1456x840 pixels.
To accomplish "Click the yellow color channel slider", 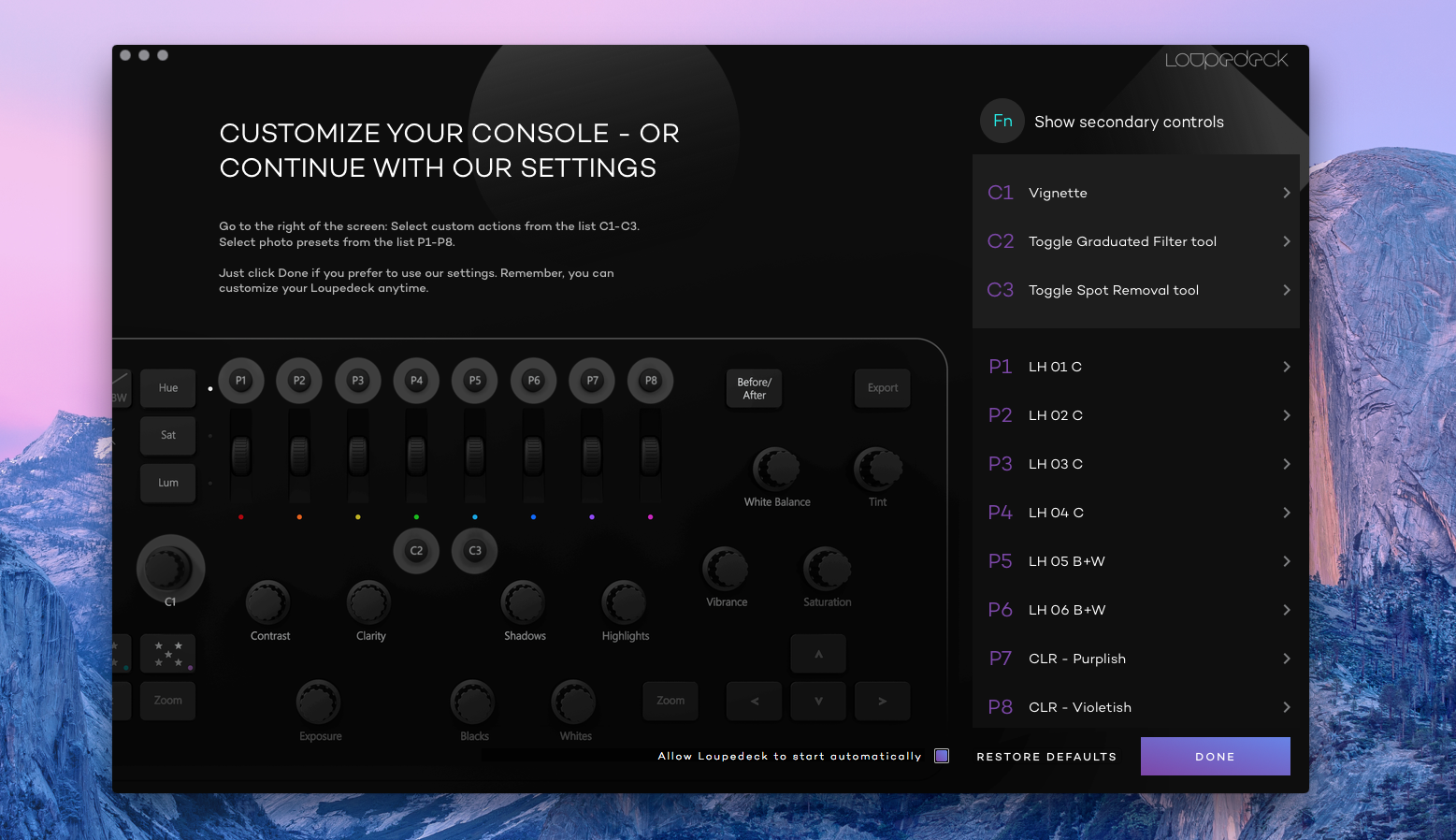I will tap(358, 456).
